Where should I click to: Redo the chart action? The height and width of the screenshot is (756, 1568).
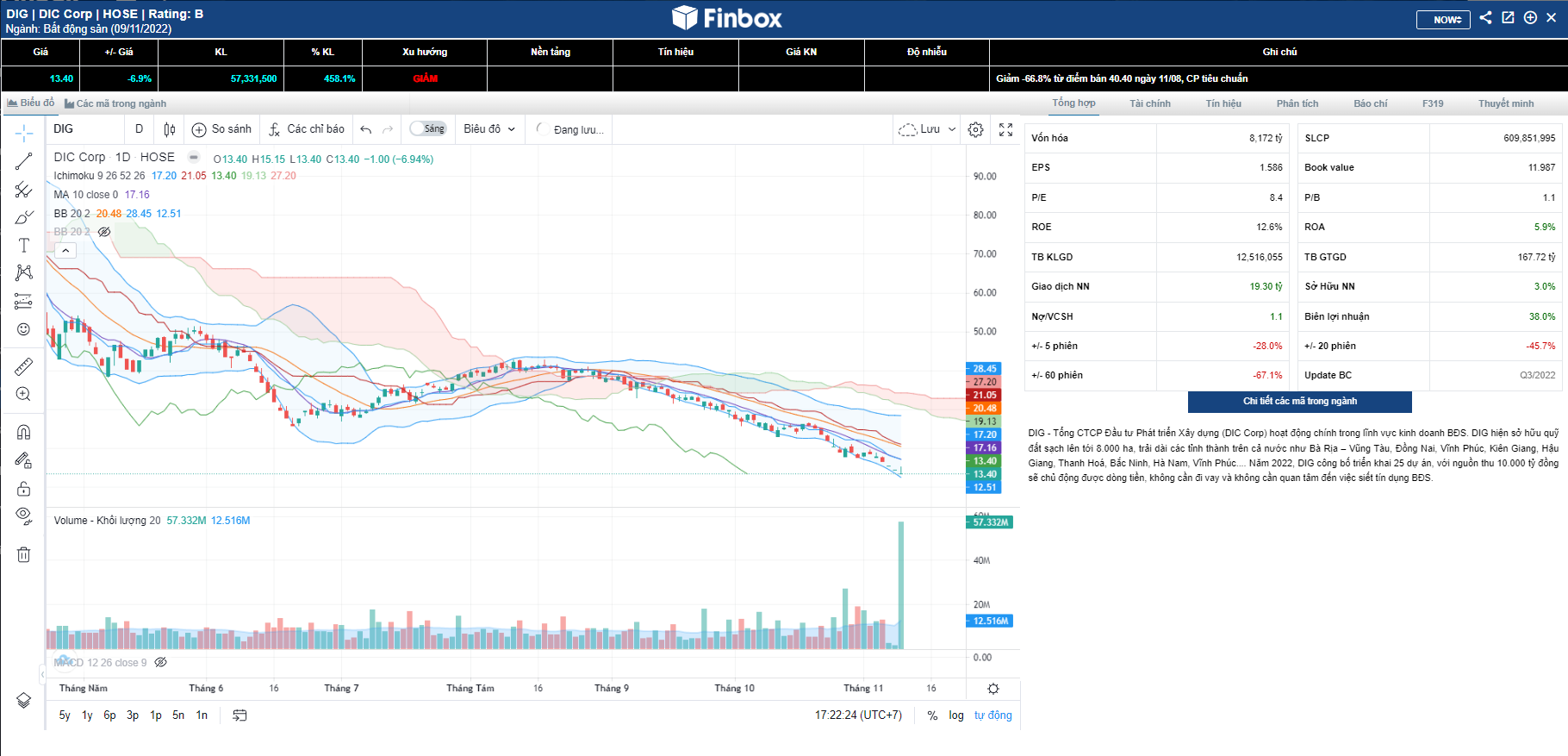[x=388, y=129]
